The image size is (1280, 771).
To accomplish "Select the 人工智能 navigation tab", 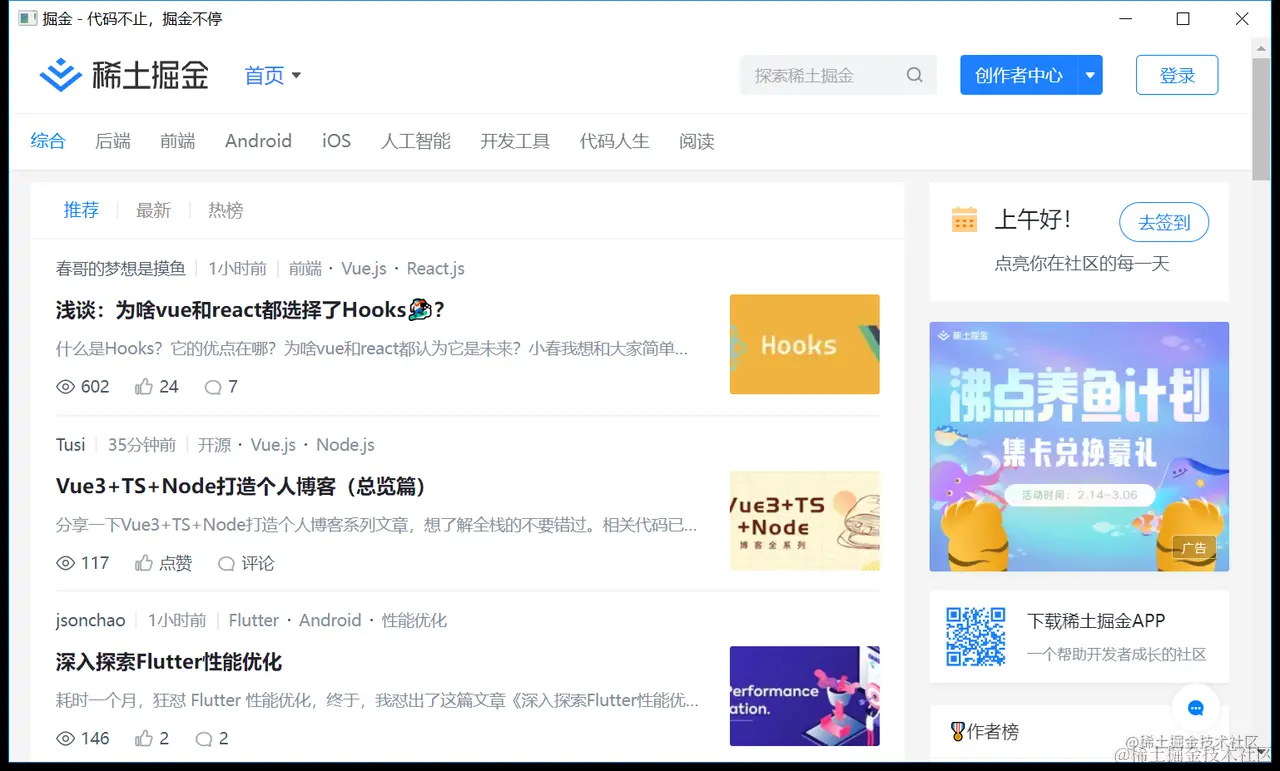I will point(416,141).
